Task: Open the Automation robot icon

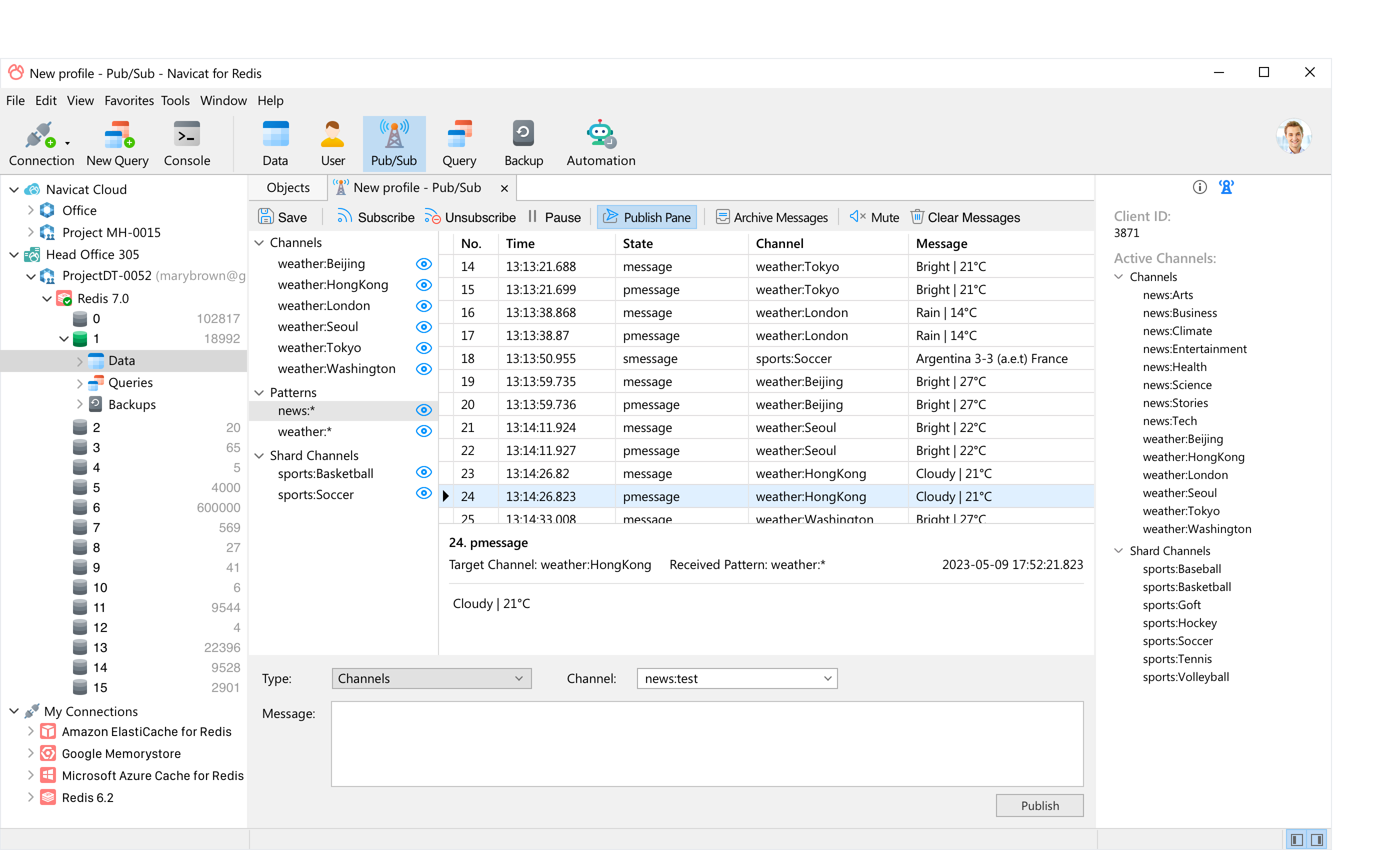Action: point(600,143)
